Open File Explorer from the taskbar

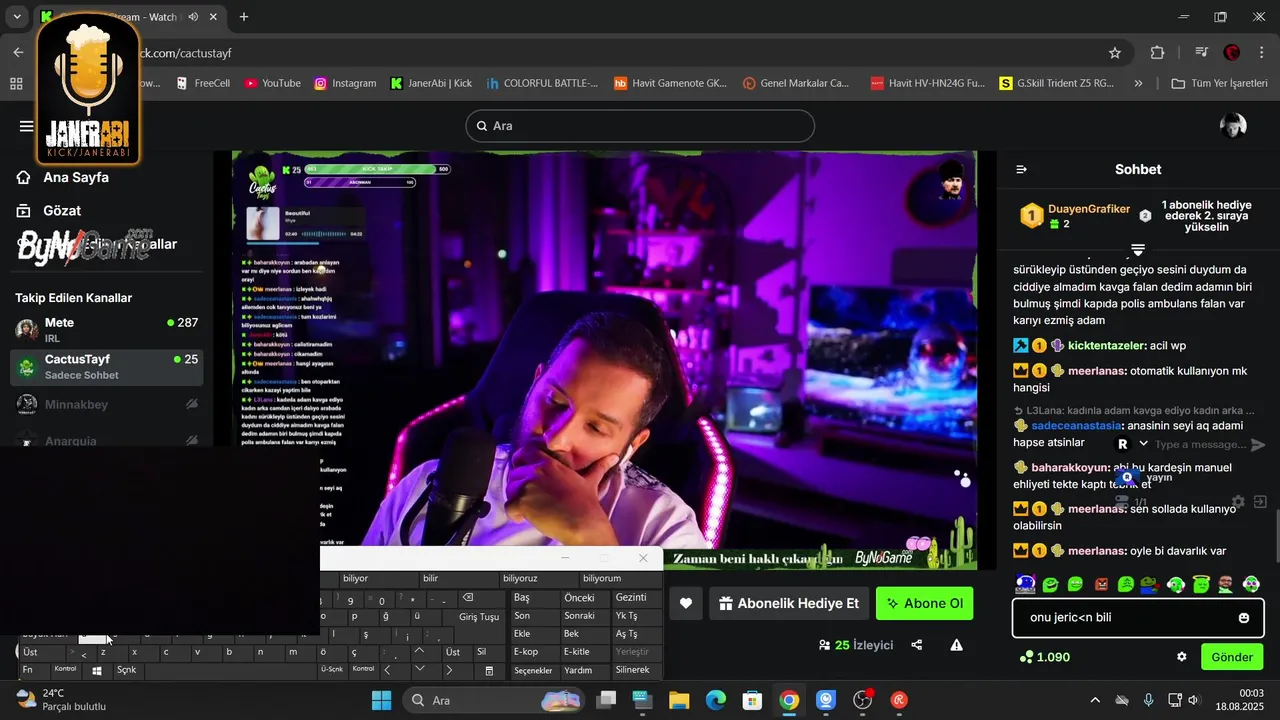[679, 700]
